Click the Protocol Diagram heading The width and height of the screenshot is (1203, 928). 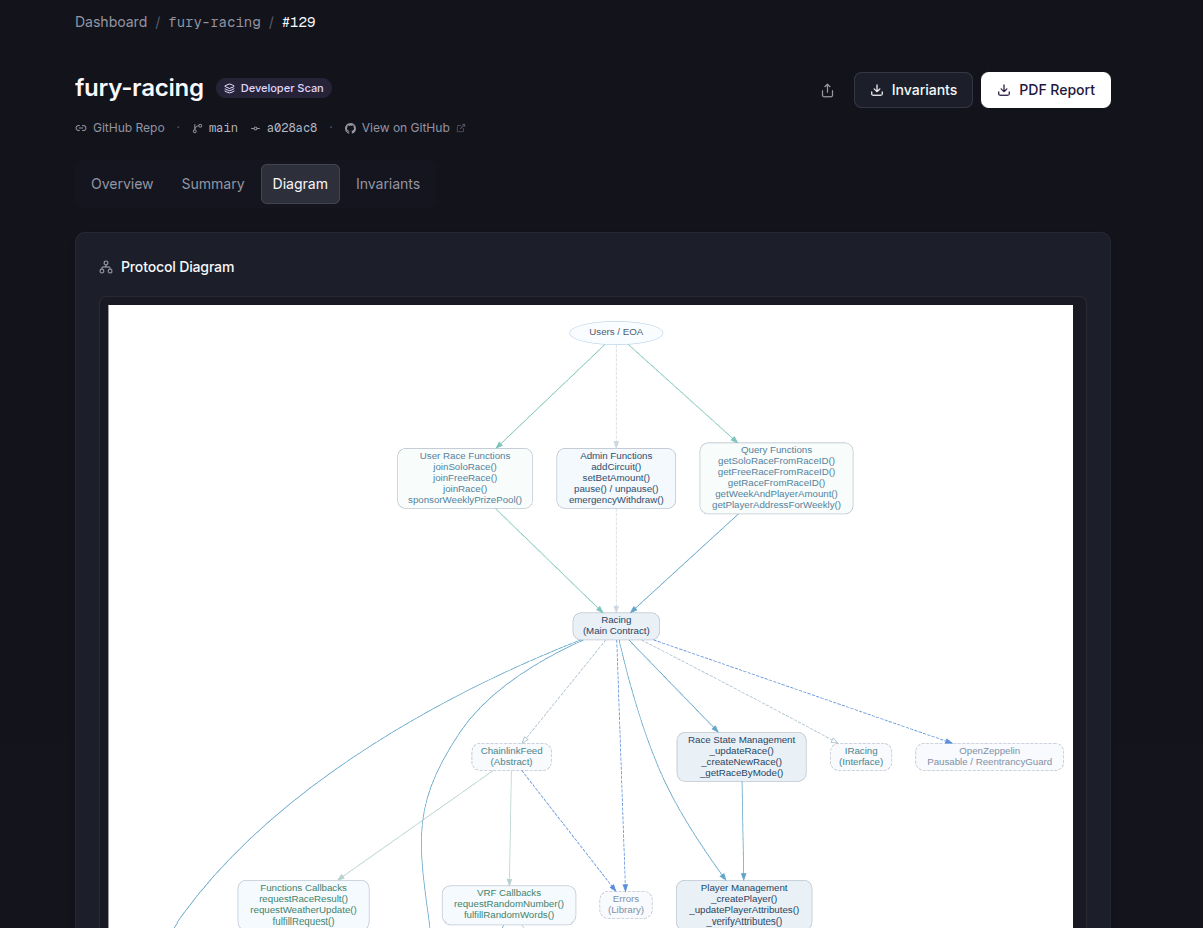[177, 267]
